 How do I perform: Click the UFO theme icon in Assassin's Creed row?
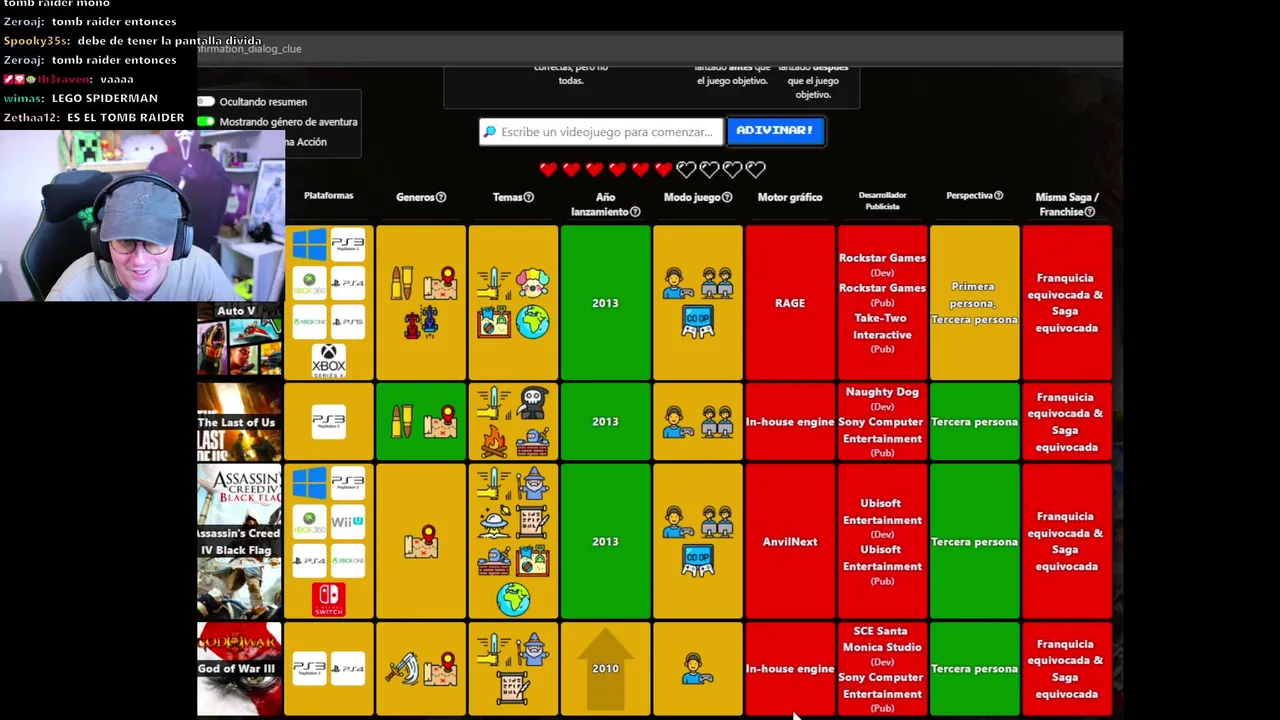[494, 522]
